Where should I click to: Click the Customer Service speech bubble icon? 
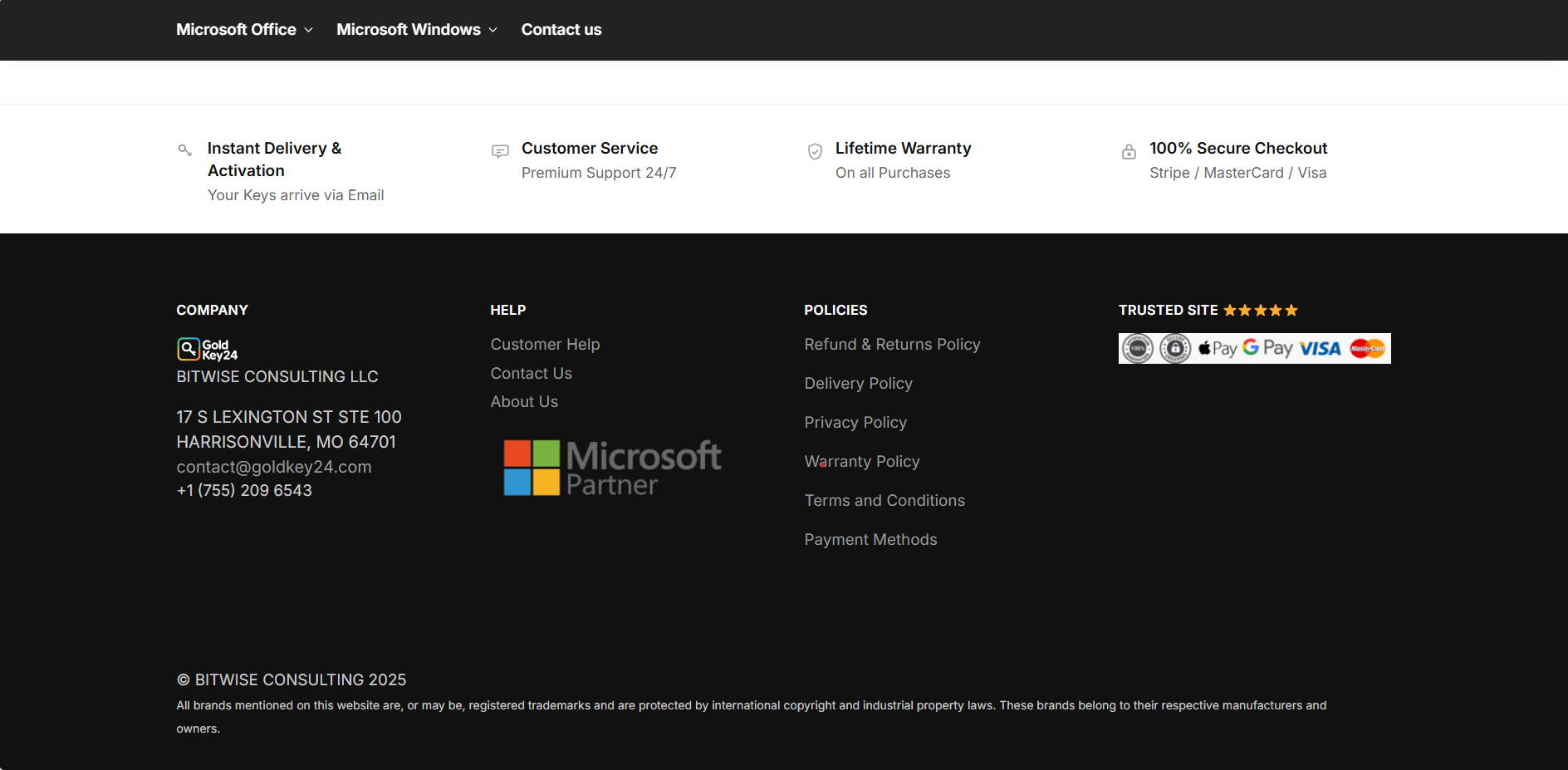click(x=500, y=151)
